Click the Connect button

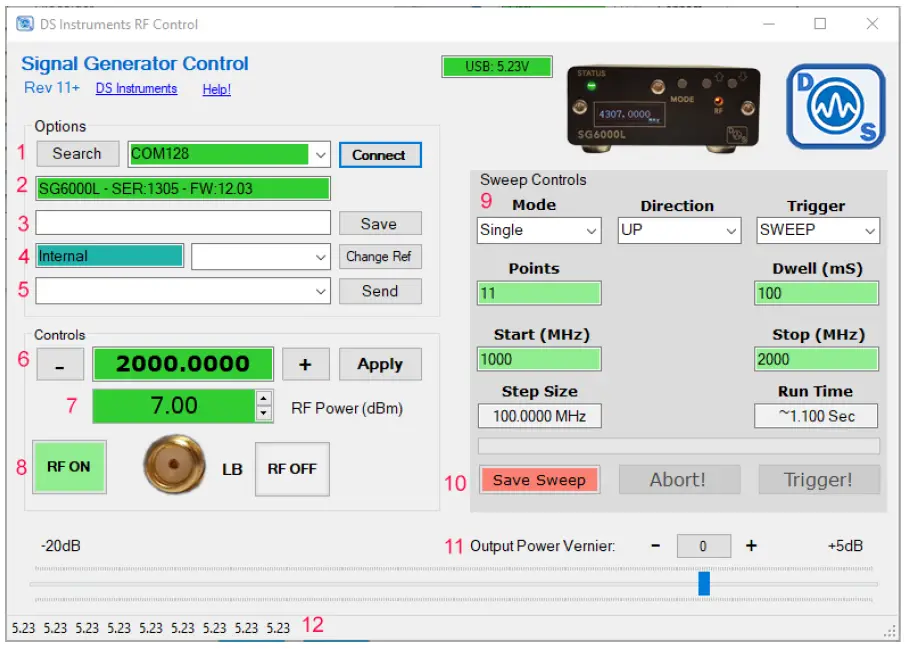point(380,155)
